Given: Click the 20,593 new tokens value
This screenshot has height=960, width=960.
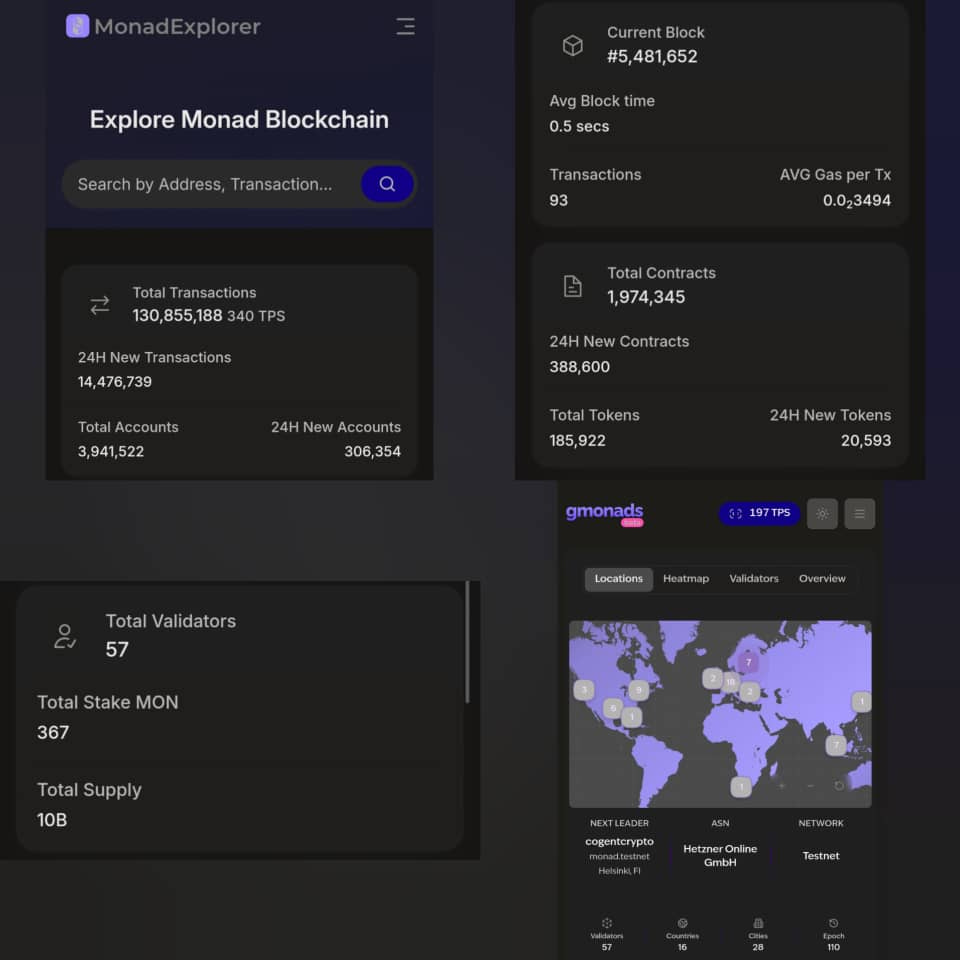Looking at the screenshot, I should point(866,440).
